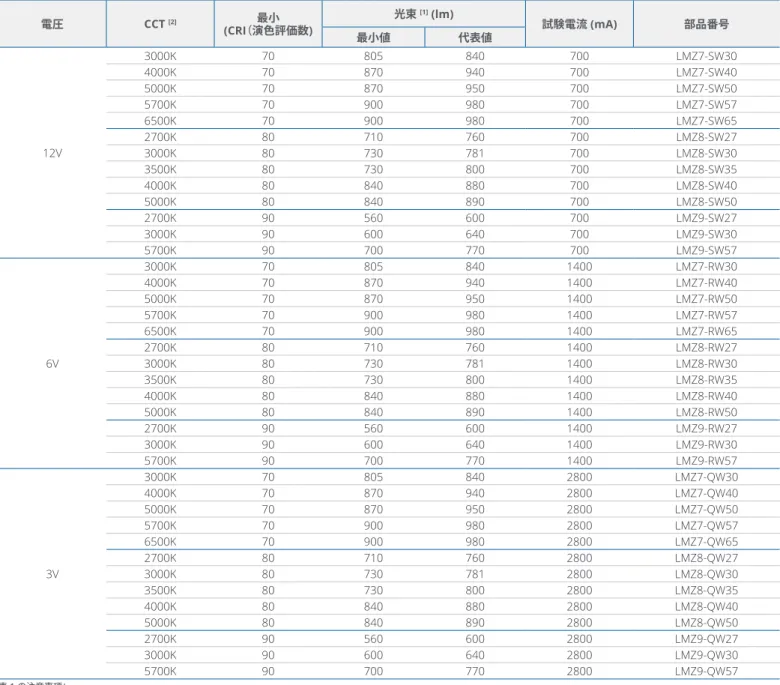Click part number LMZ7-RW65
This screenshot has width=780, height=685.
[x=706, y=331]
